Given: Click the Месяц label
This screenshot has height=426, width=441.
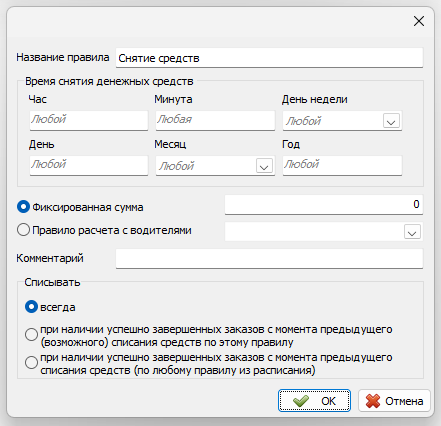Looking at the screenshot, I should 170,144.
